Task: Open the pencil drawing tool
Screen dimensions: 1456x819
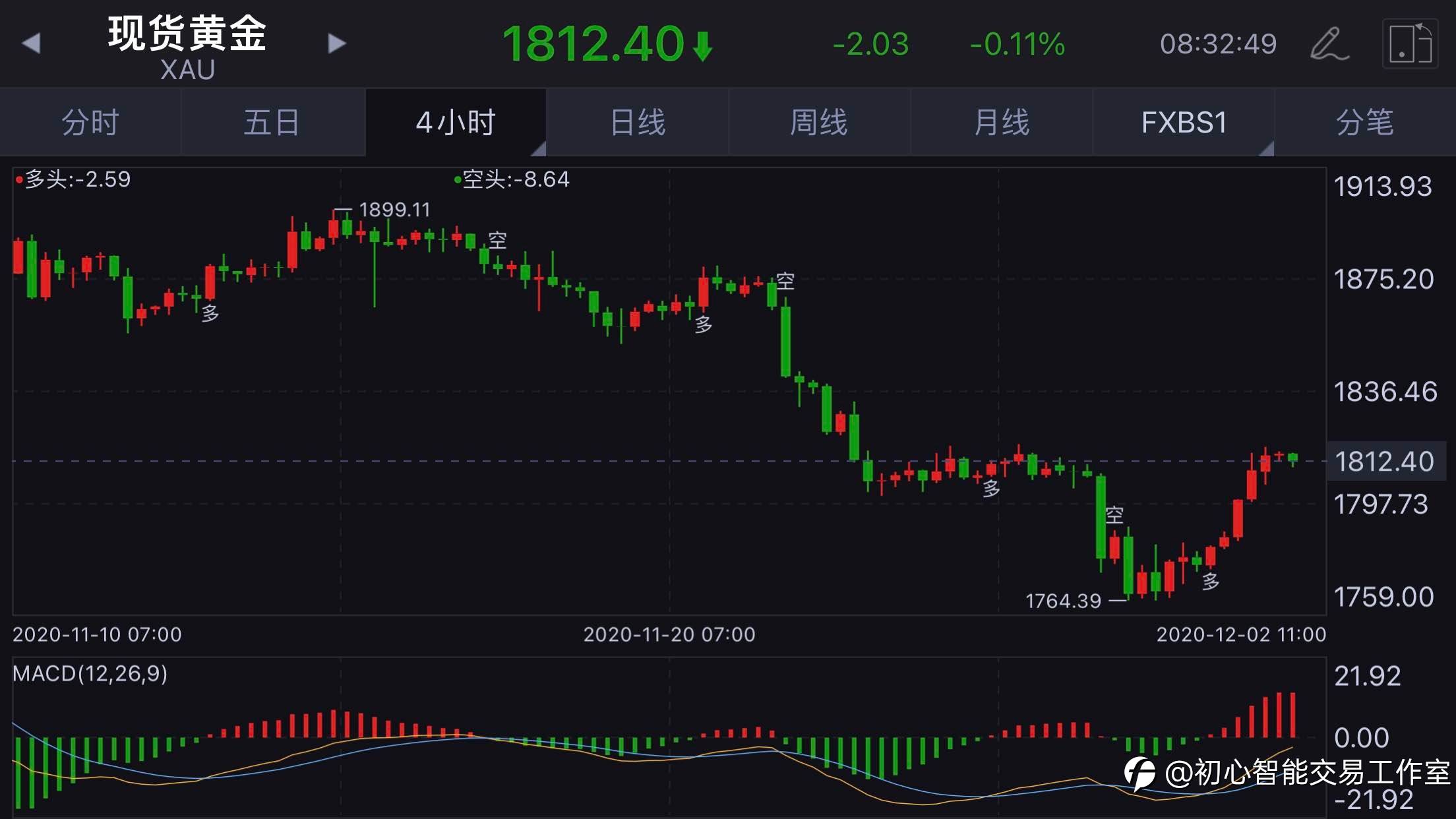Action: pos(1329,44)
